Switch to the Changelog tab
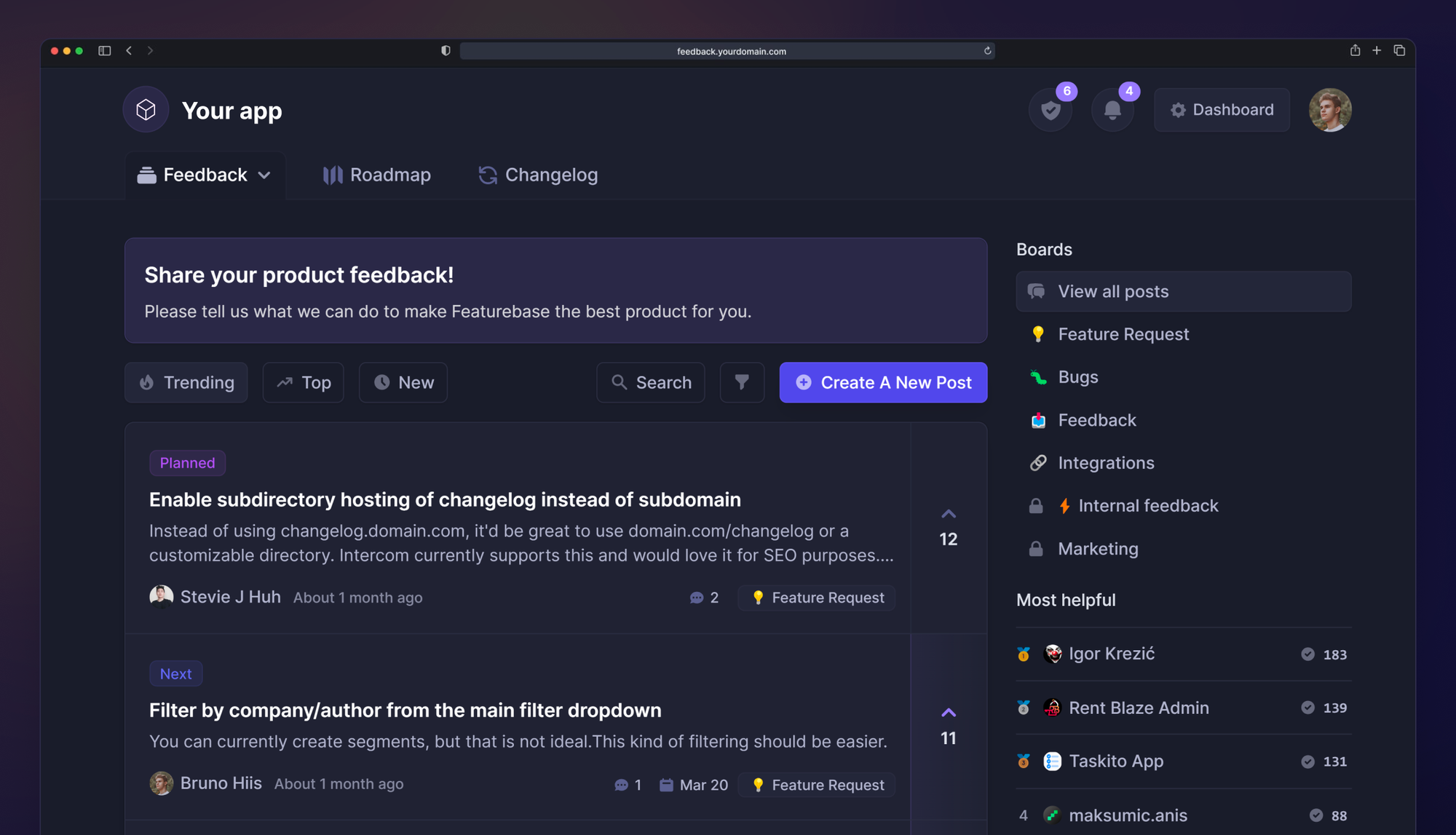 537,175
